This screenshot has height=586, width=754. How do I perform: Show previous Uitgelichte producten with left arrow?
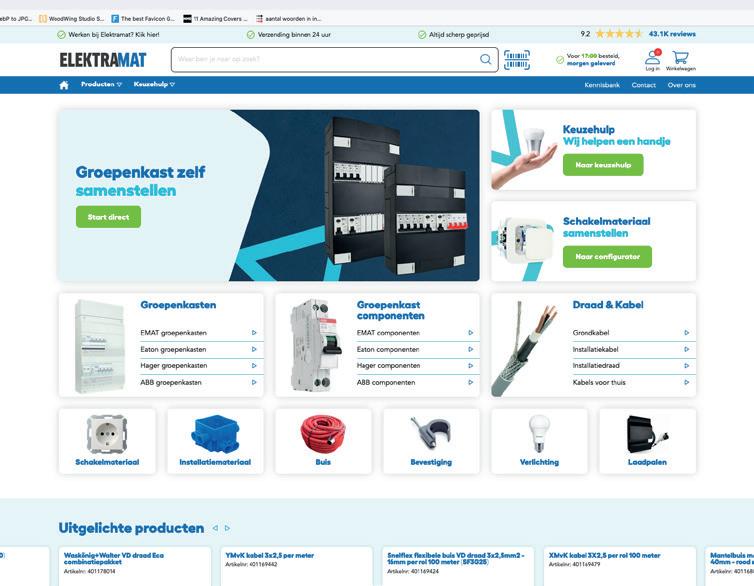215,528
